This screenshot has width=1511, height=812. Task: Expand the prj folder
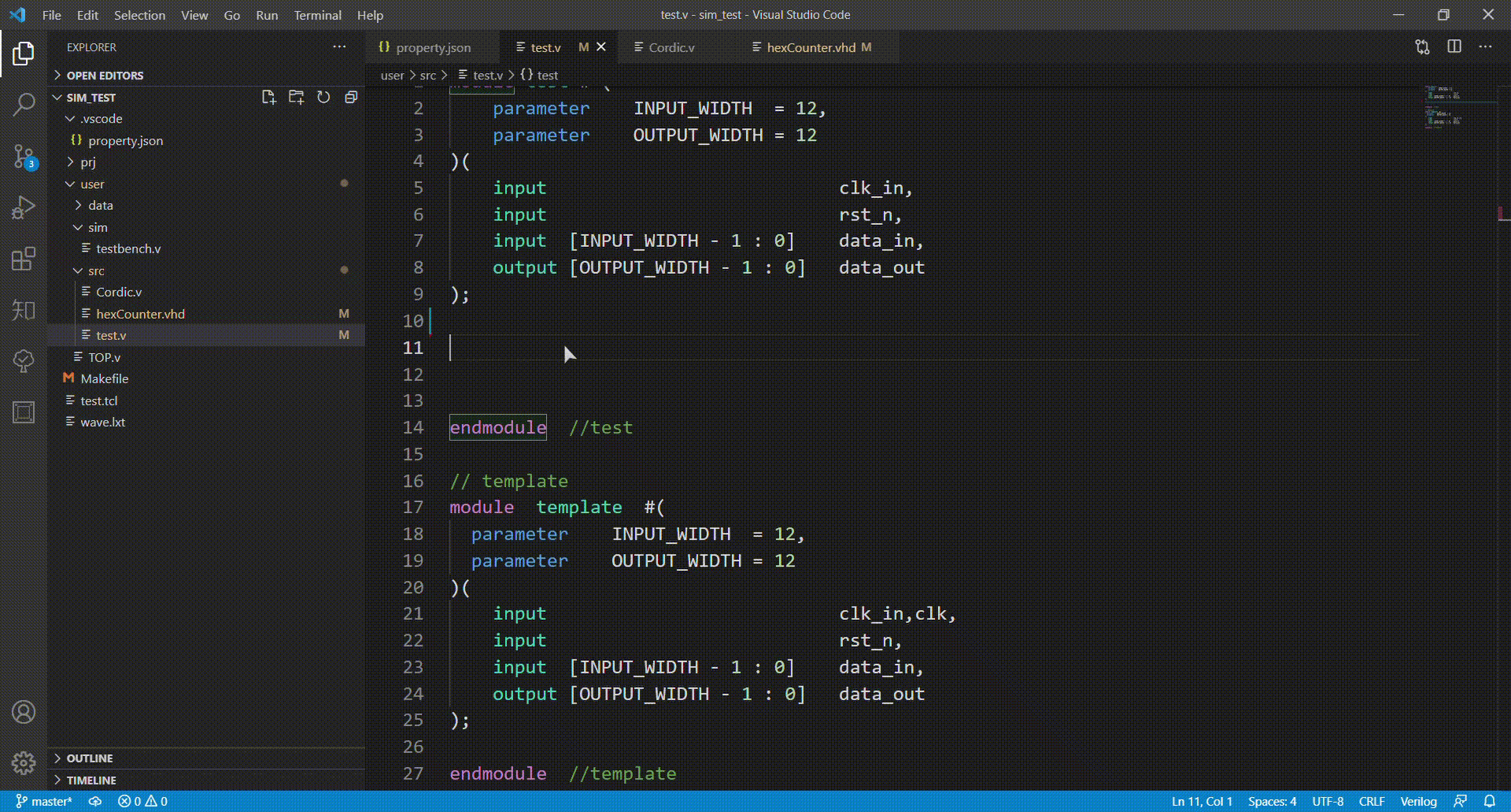tap(206, 162)
